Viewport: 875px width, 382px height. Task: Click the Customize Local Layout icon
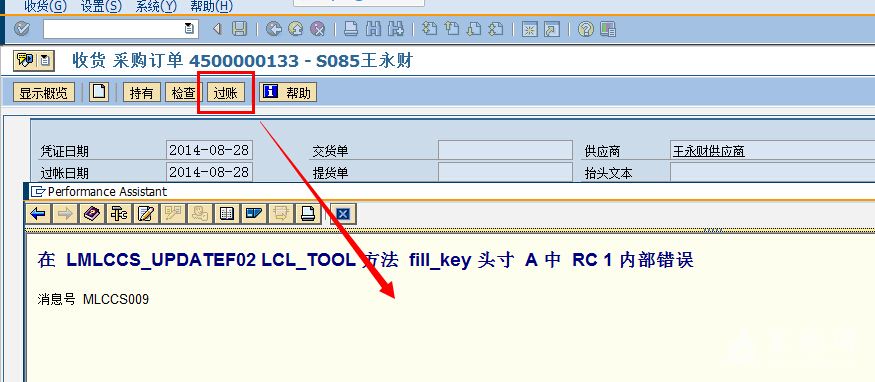click(608, 29)
